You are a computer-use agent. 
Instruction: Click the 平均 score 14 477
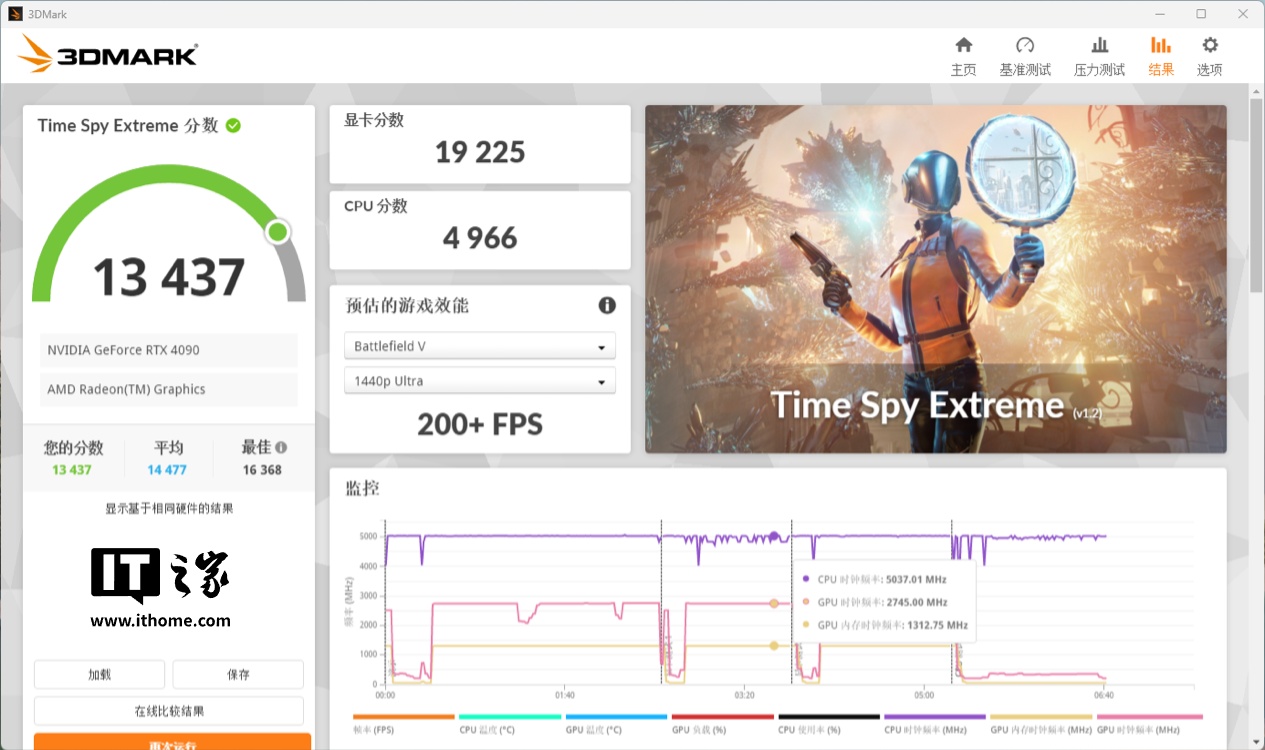(x=167, y=470)
